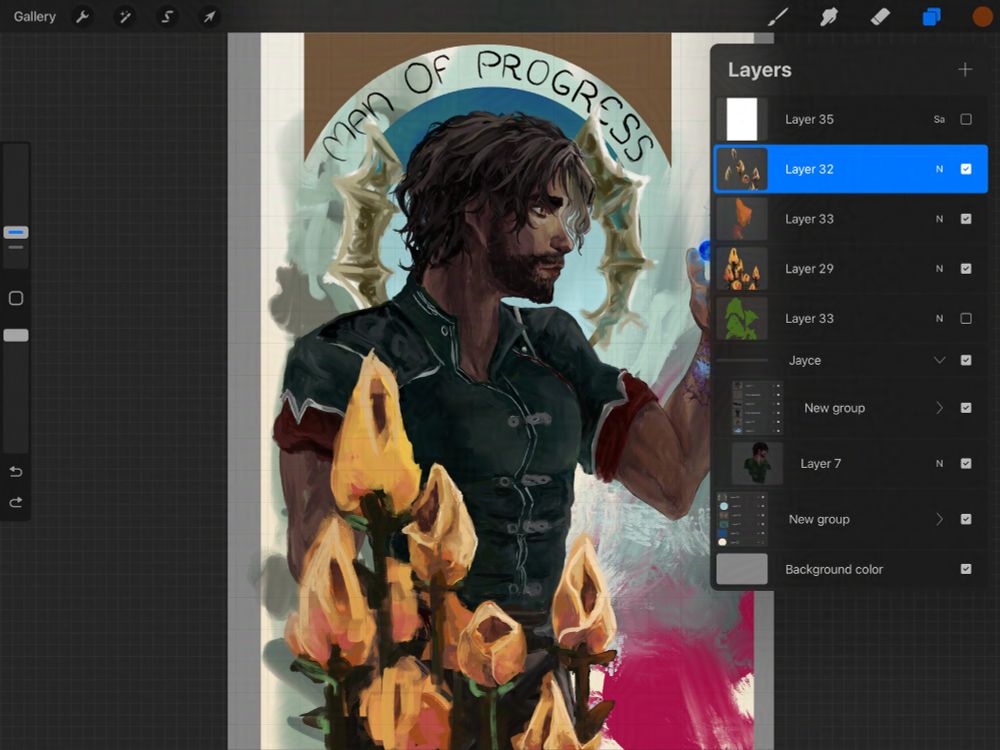Viewport: 1000px width, 750px height.
Task: Select the Background color label
Action: [834, 569]
